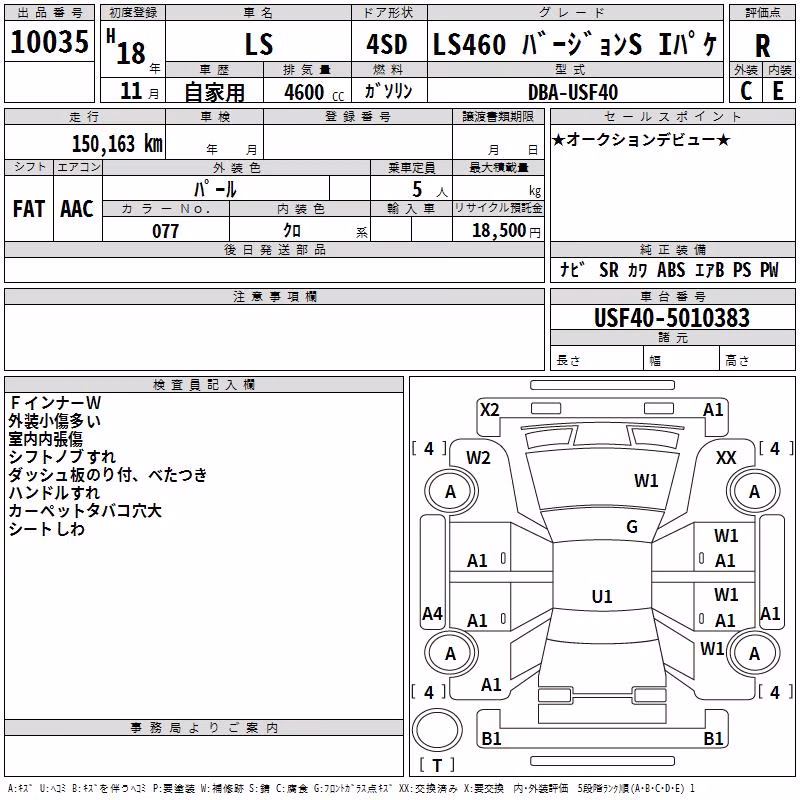
Task: Click the W1 mark on the hood
Action: pyautogui.click(x=646, y=481)
